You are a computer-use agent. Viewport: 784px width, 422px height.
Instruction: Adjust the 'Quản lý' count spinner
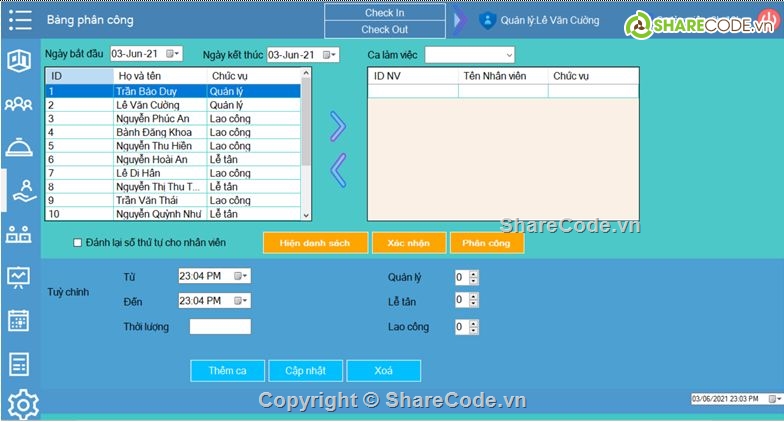coord(474,278)
